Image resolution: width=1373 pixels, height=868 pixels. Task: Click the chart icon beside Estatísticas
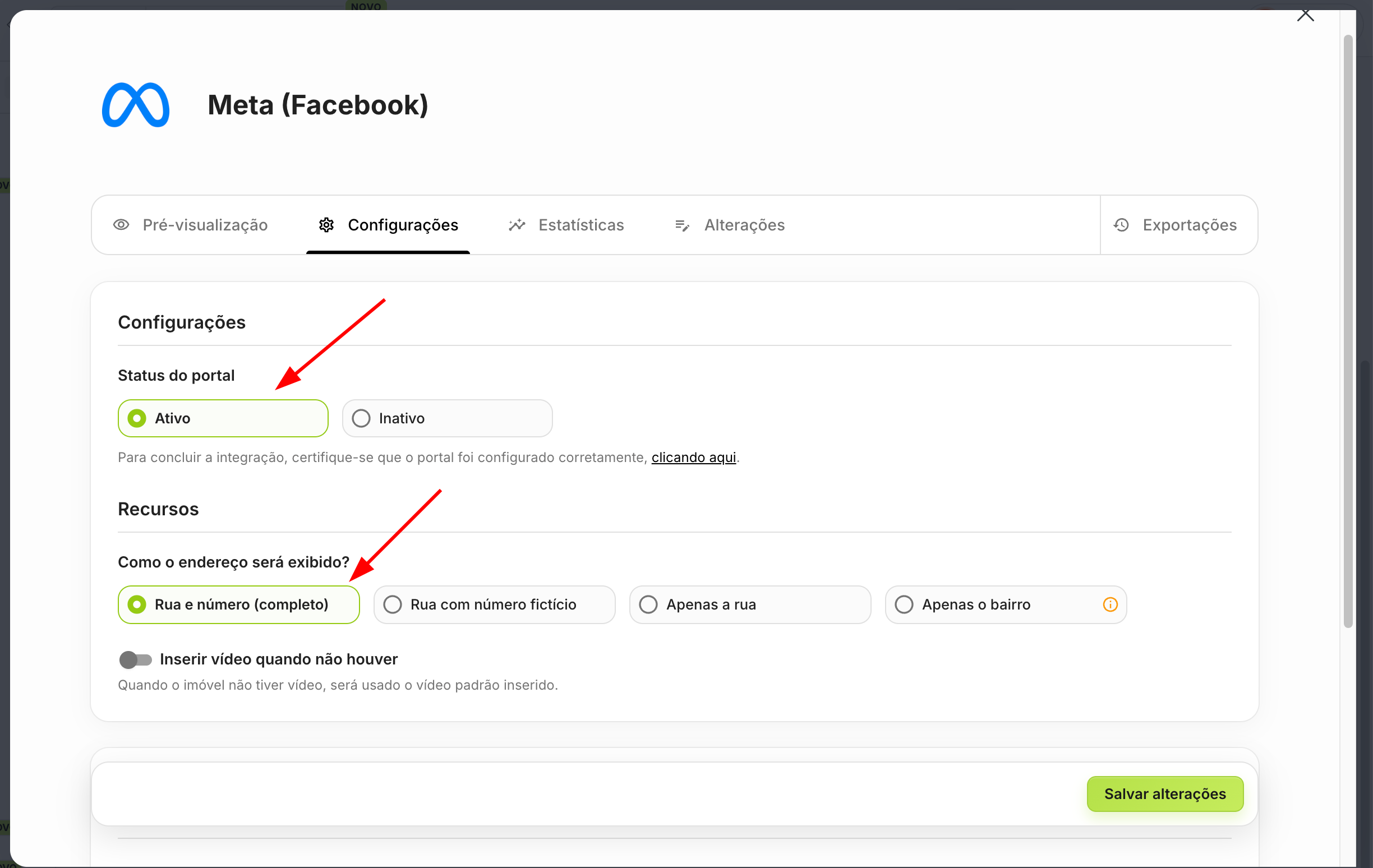(517, 224)
